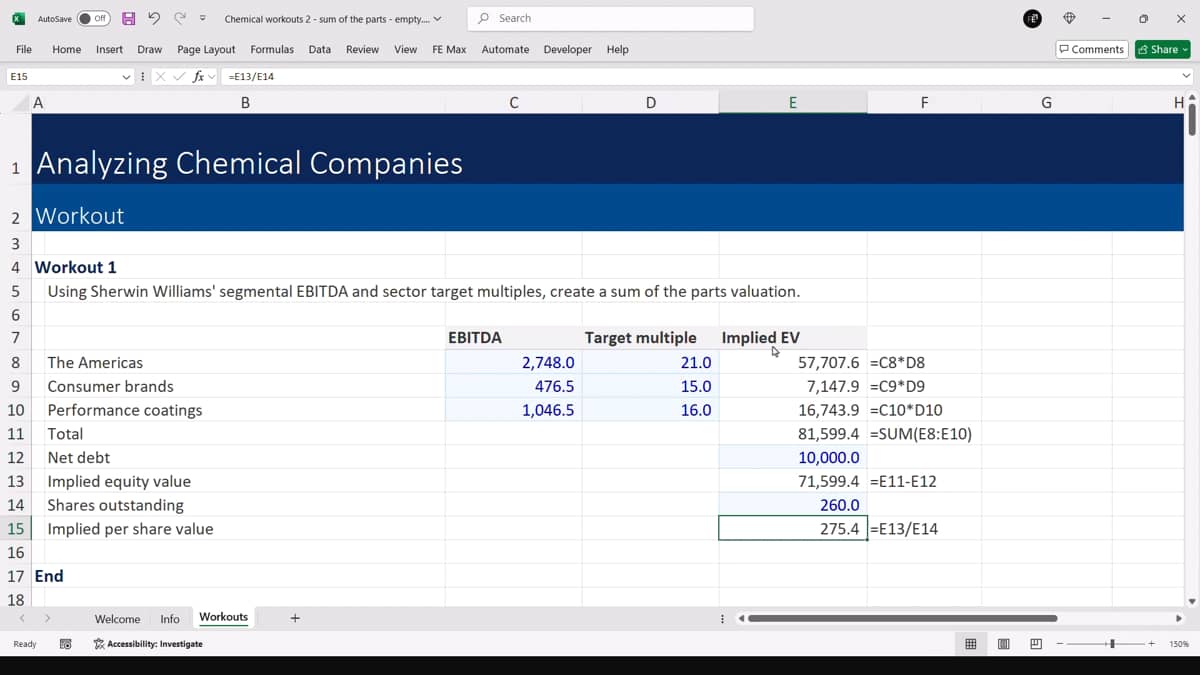Undo the last action

click(154, 18)
